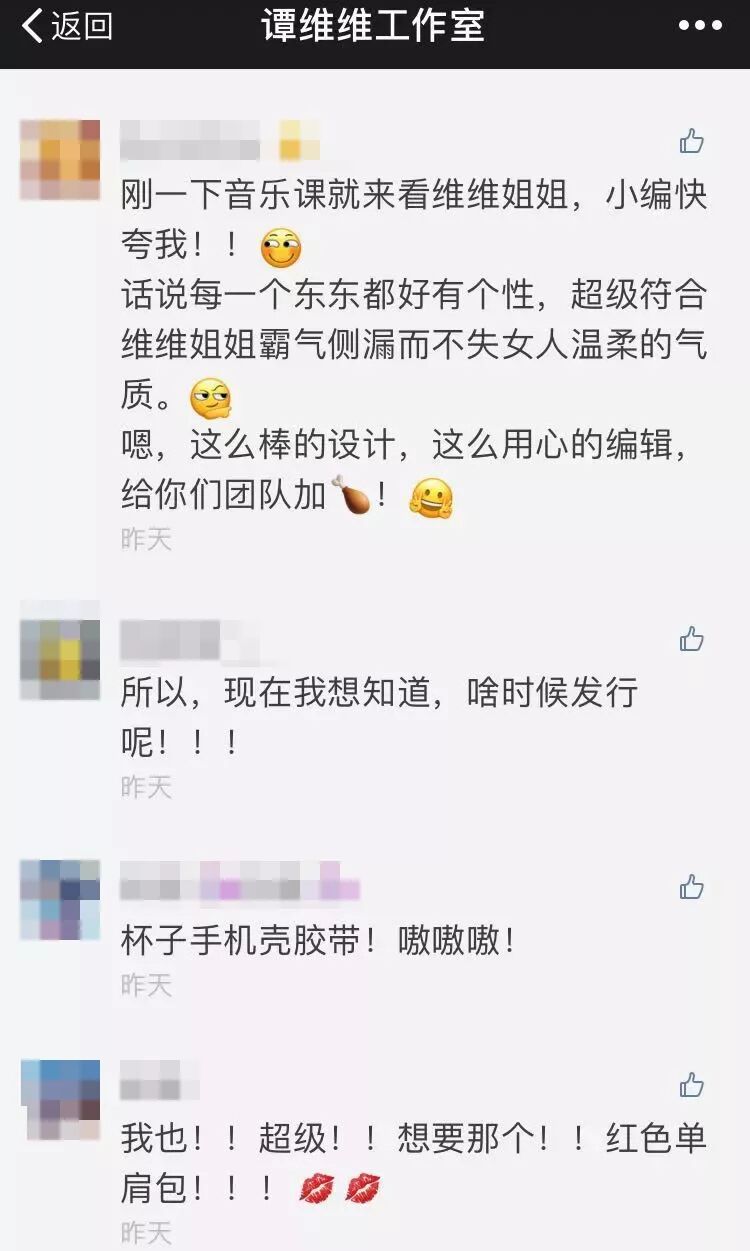The height and width of the screenshot is (1251, 750).
Task: Tap the 谭维维工作室 title
Action: (374, 26)
